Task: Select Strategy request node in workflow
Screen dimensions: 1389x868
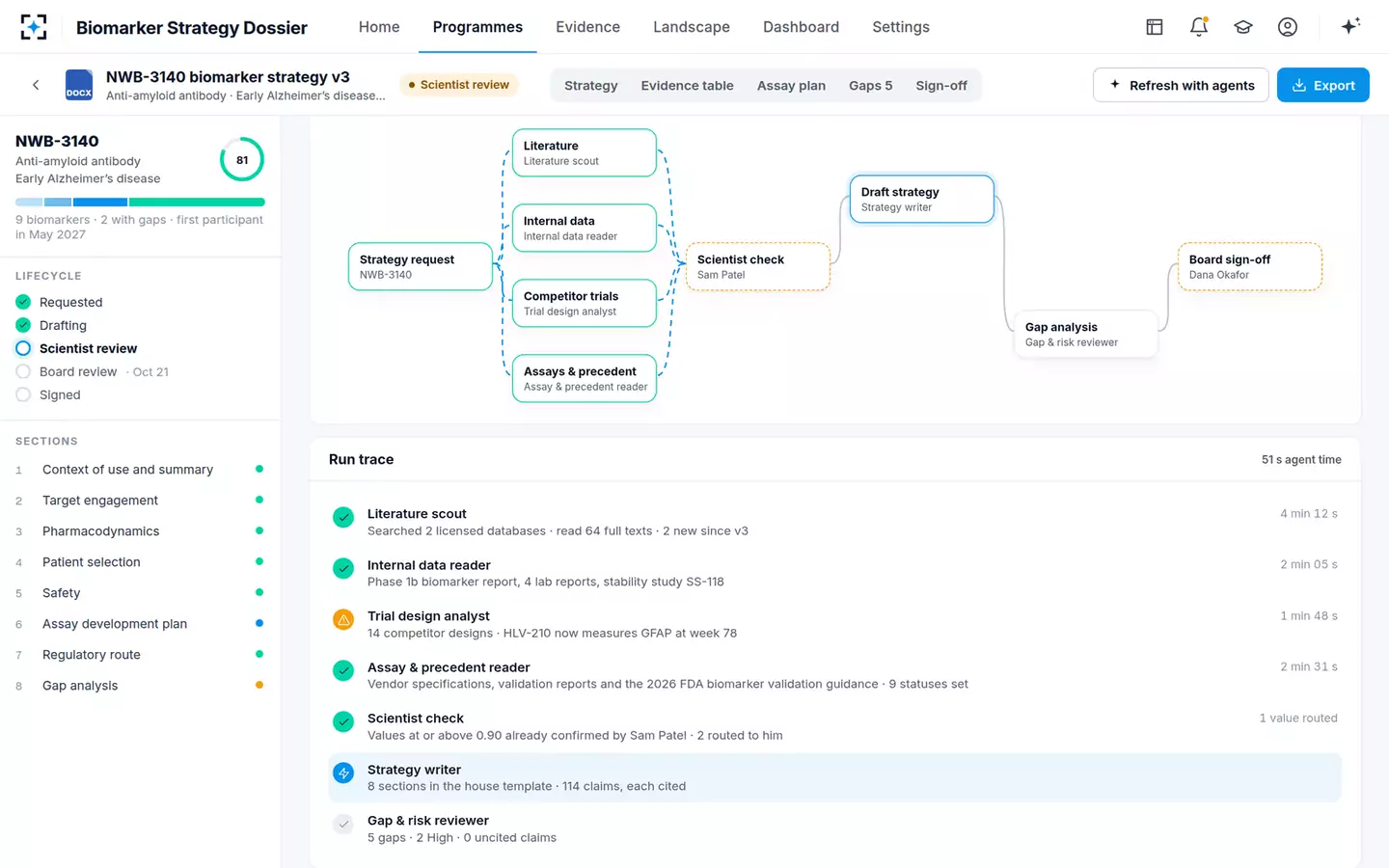Action: [x=421, y=266]
